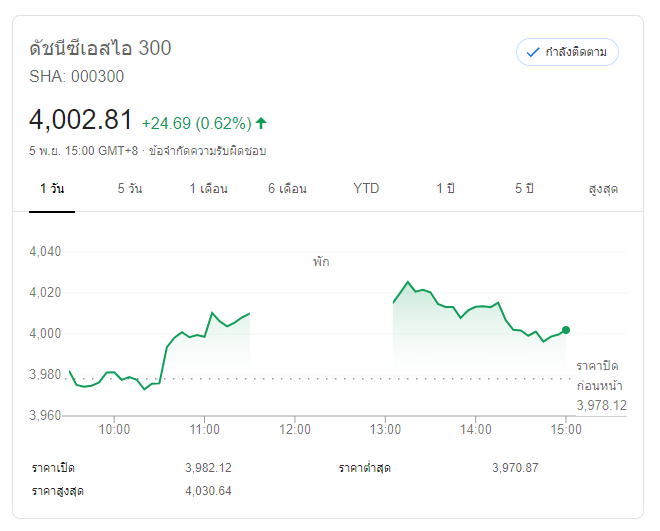Open the 6 เดือน chart tab
This screenshot has width=660, height=531.
click(287, 188)
